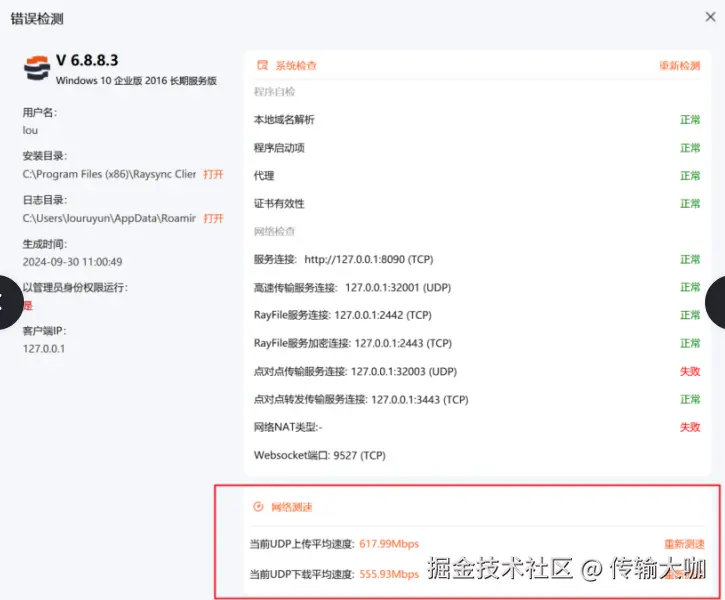This screenshot has width=725, height=600.
Task: Select version text V 6.8.8.3
Action: tap(87, 60)
